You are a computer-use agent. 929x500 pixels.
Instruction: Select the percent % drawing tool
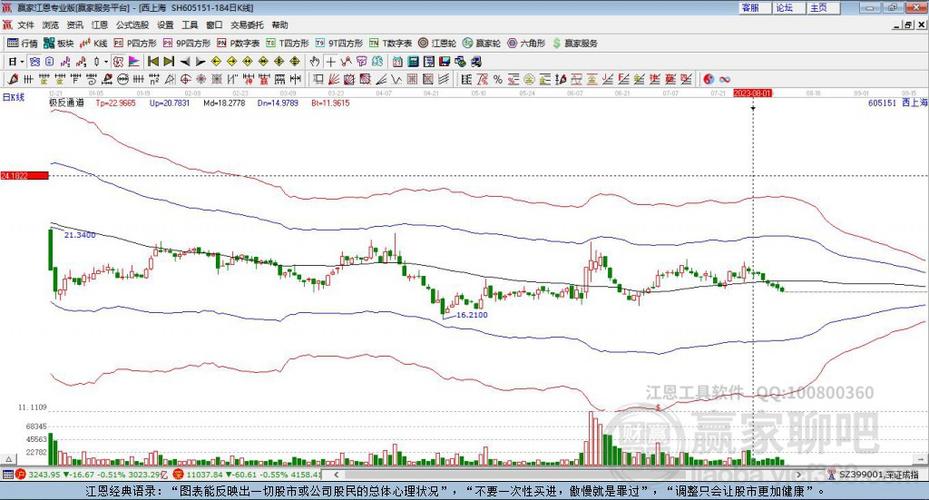click(x=498, y=79)
